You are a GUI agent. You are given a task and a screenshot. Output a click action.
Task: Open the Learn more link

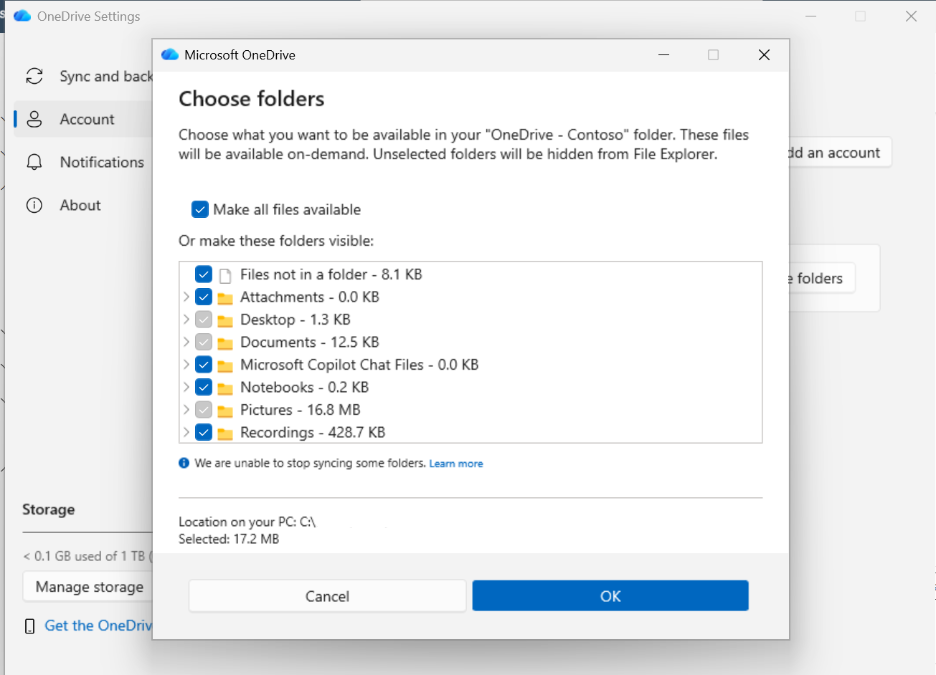click(456, 464)
